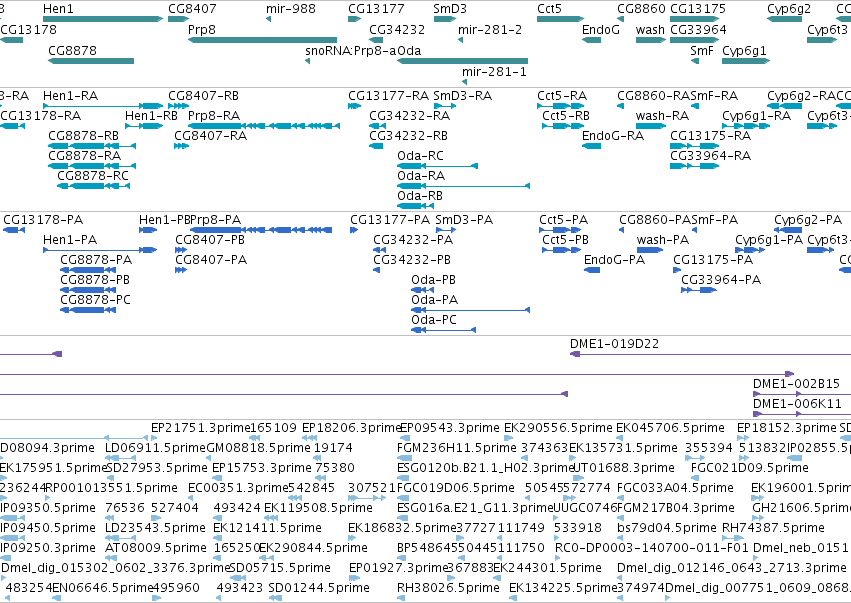Click the CG34232-RB transcript label
The image size is (851, 603).
coord(408,136)
